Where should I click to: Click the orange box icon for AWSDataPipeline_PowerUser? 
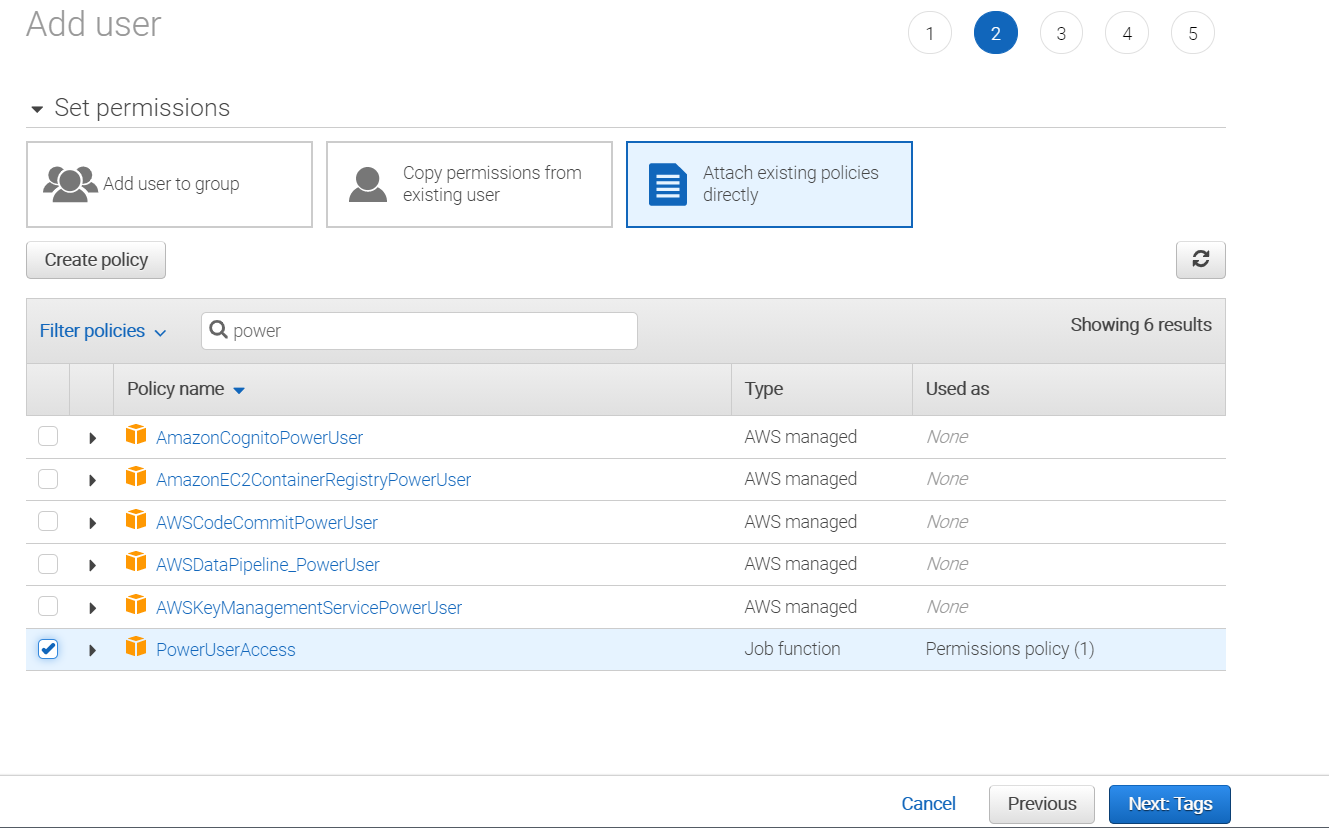(x=136, y=564)
